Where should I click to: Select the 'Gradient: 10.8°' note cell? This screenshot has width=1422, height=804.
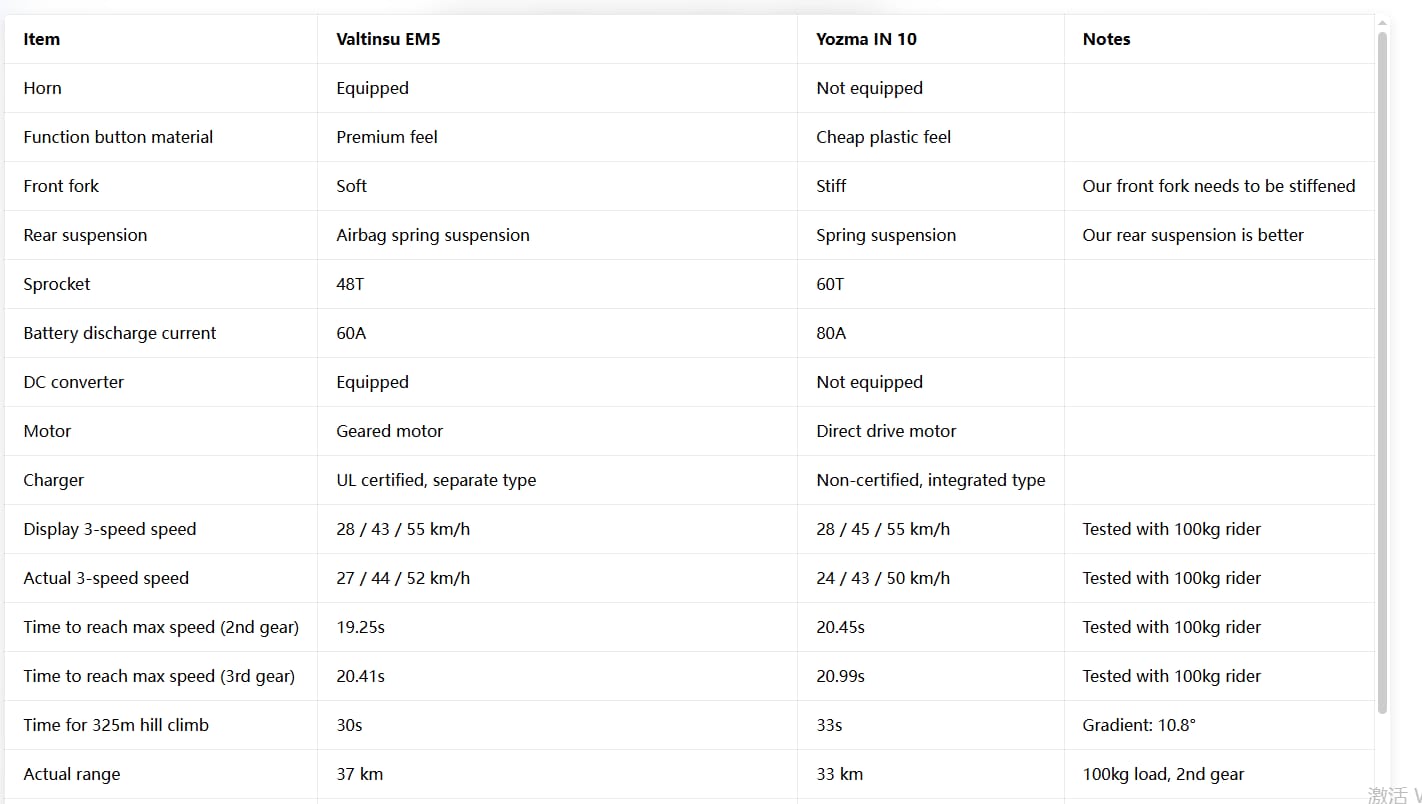[1138, 725]
